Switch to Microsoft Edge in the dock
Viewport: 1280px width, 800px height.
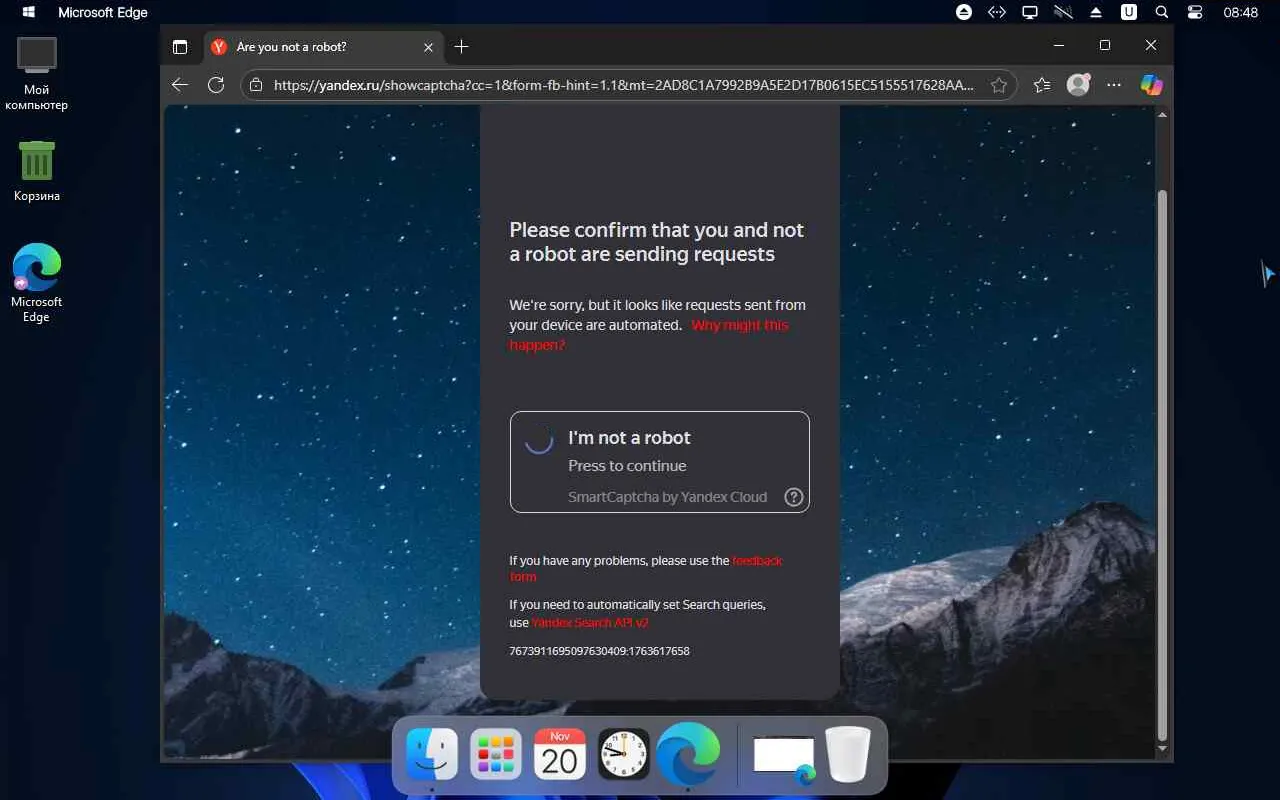(688, 754)
